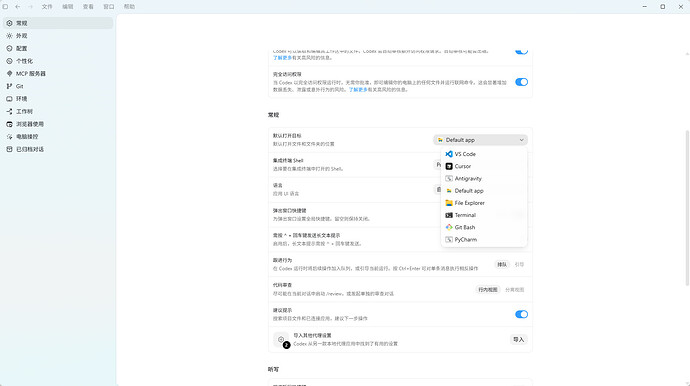The image size is (690, 386).
Task: Open the 文件 menu
Action: [47, 7]
